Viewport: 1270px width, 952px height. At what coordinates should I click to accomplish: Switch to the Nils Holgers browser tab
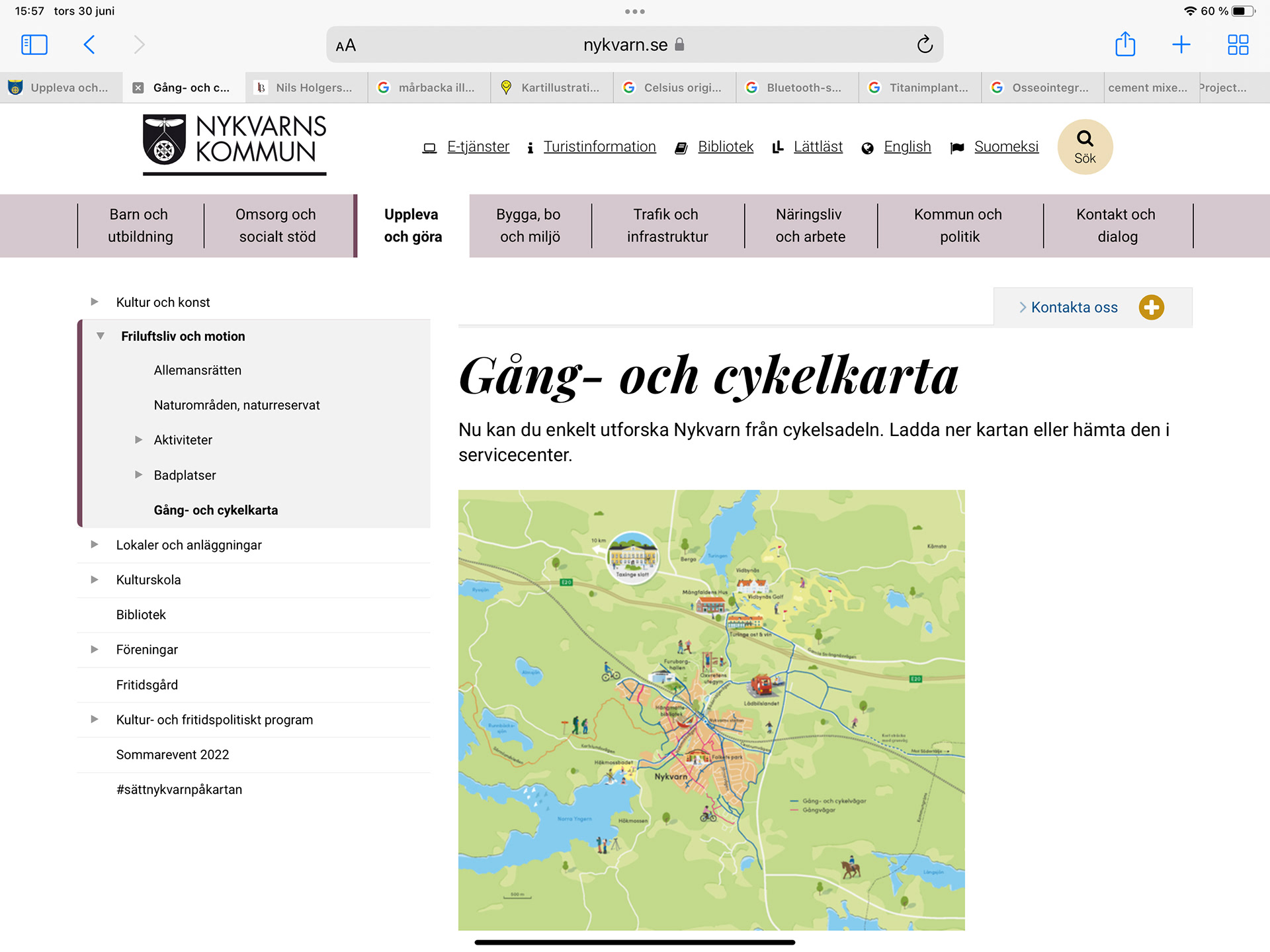coord(306,88)
